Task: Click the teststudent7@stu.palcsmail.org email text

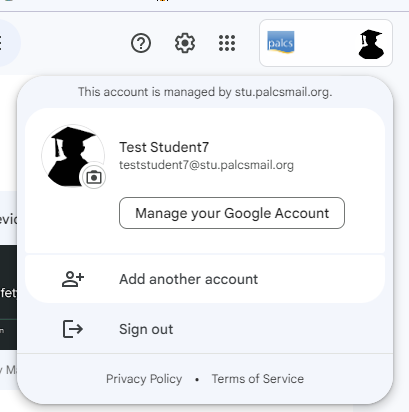Action: tap(206, 165)
